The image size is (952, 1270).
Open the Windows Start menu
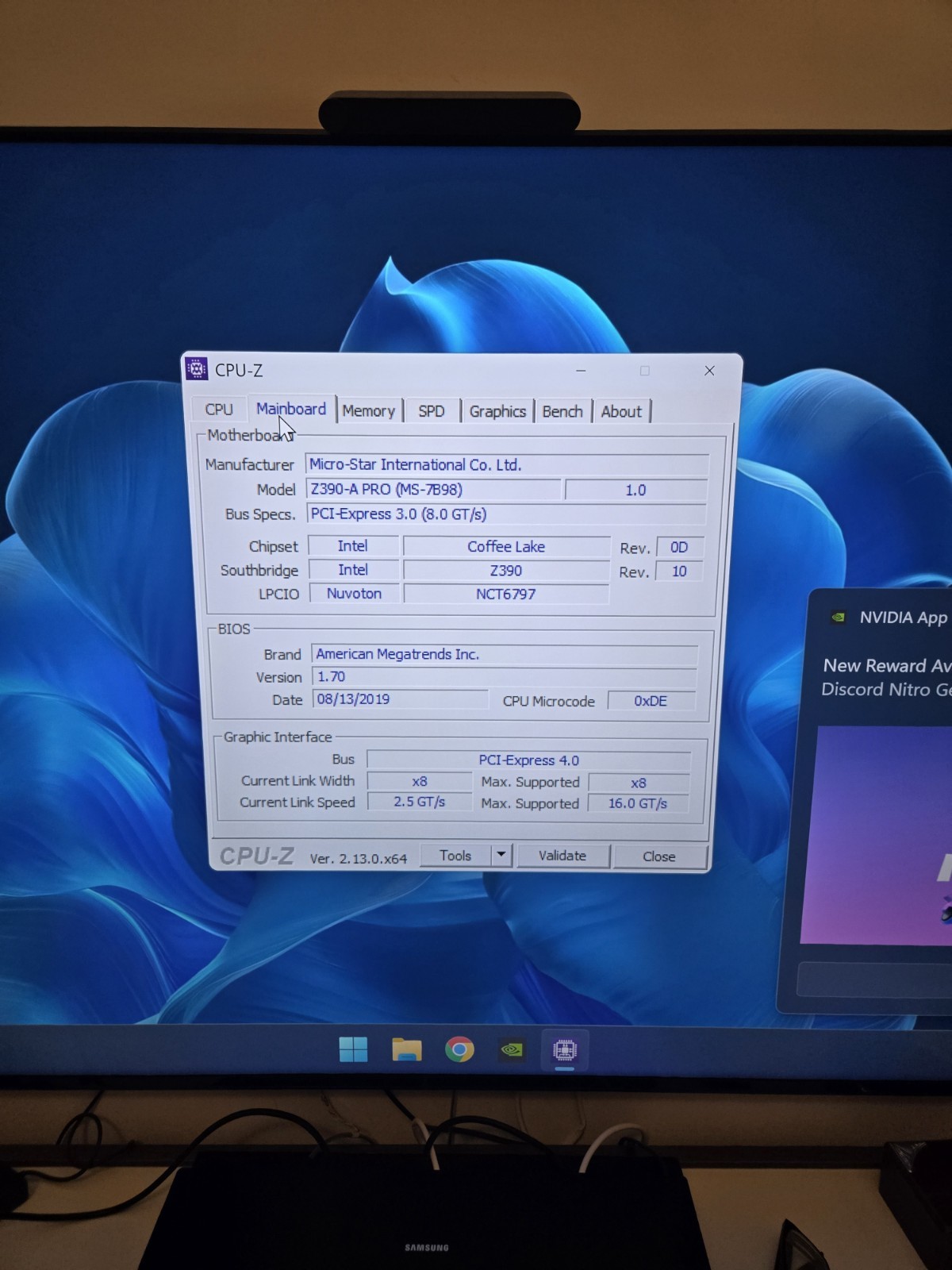coord(353,1049)
